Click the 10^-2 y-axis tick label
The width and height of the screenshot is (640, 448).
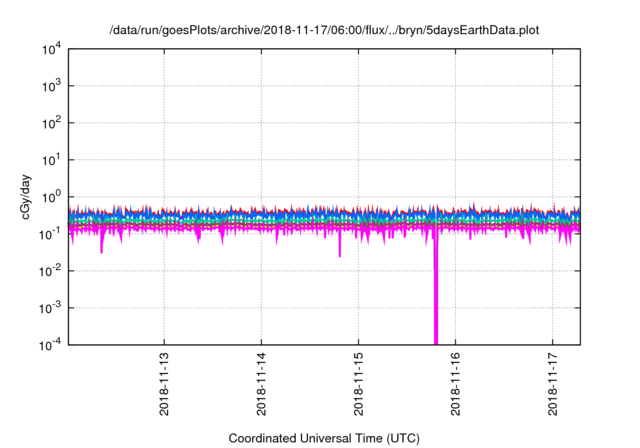tap(50, 271)
